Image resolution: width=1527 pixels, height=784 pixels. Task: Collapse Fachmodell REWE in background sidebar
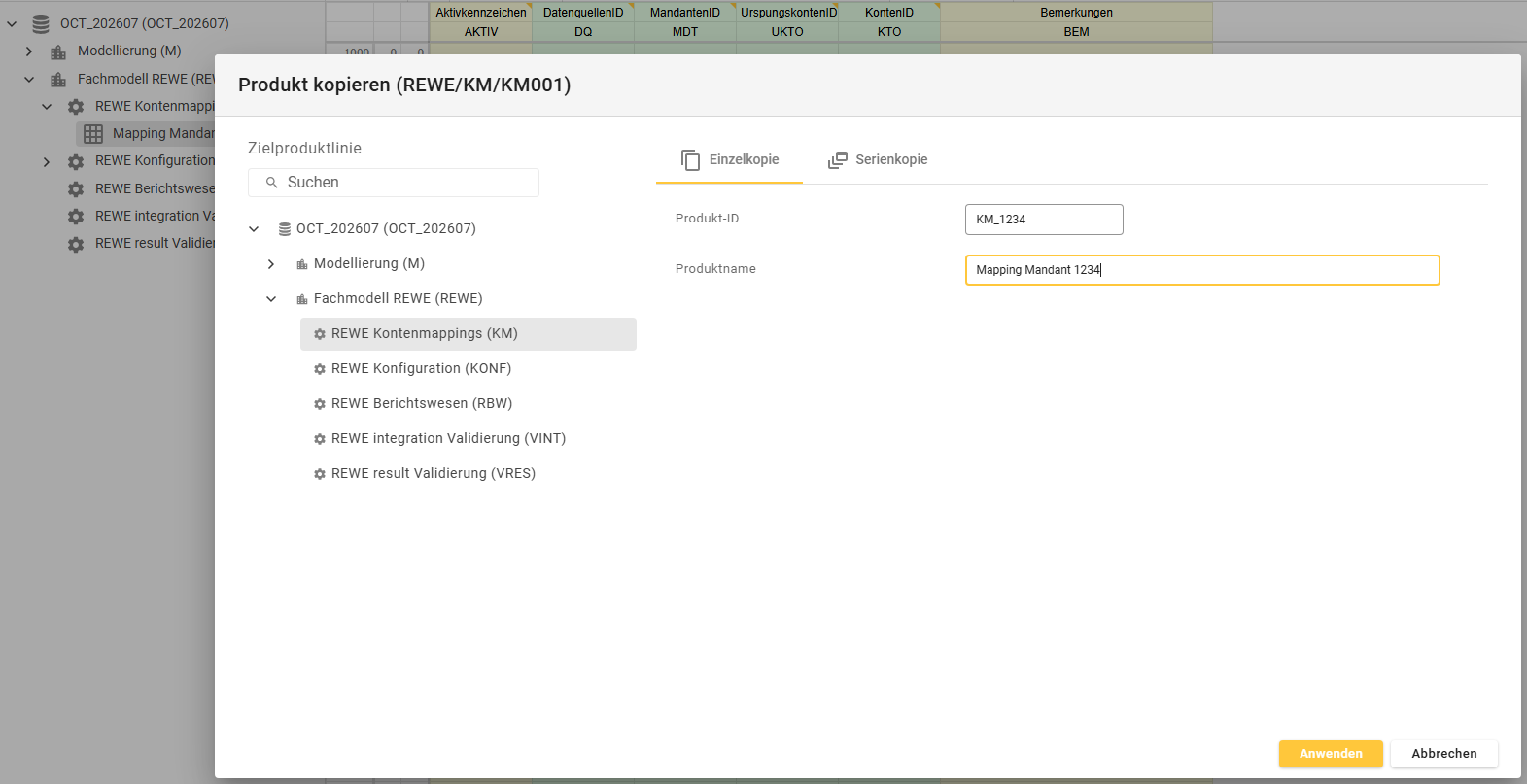(29, 80)
